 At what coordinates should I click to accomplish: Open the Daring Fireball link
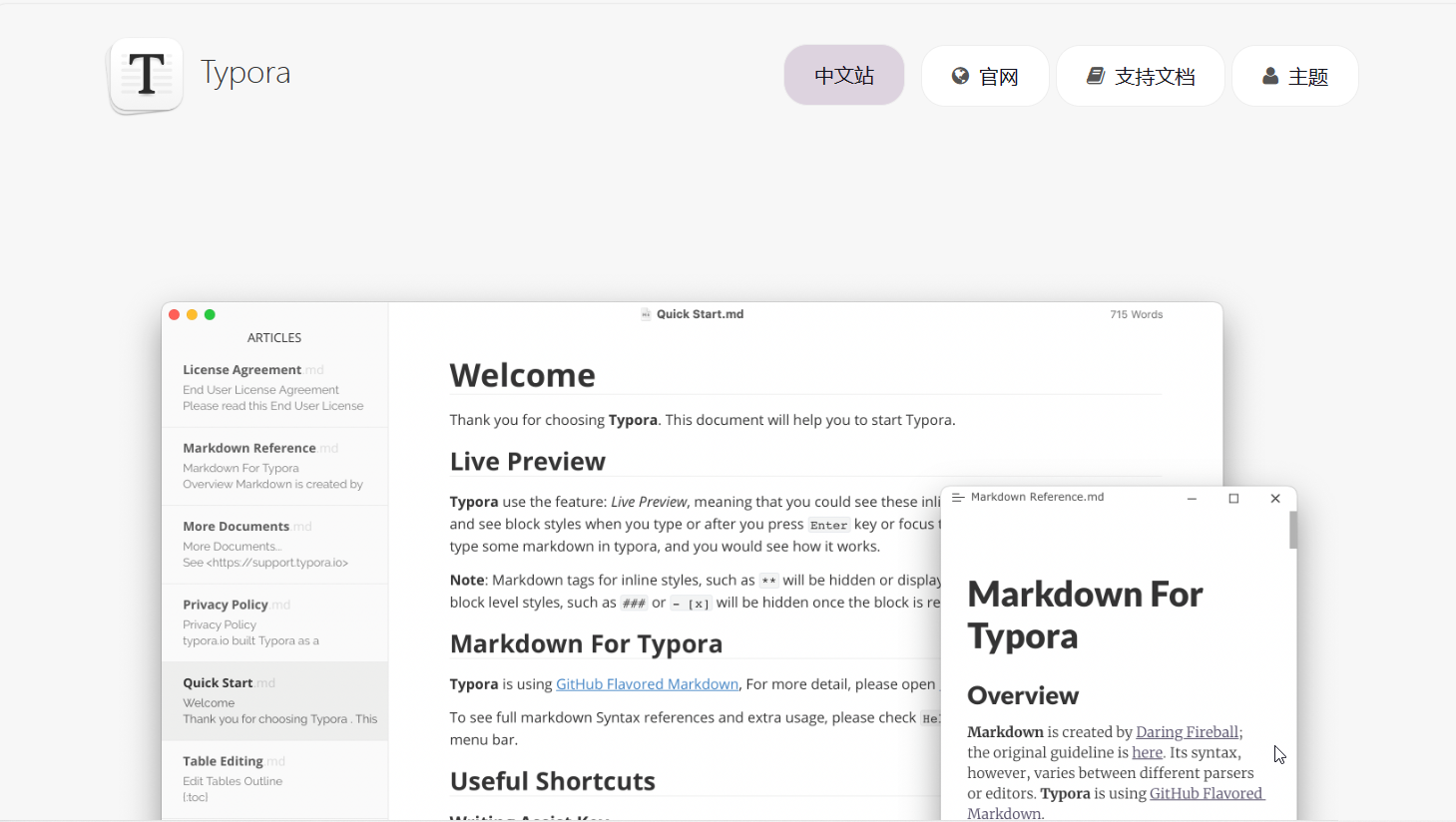pyautogui.click(x=1187, y=732)
